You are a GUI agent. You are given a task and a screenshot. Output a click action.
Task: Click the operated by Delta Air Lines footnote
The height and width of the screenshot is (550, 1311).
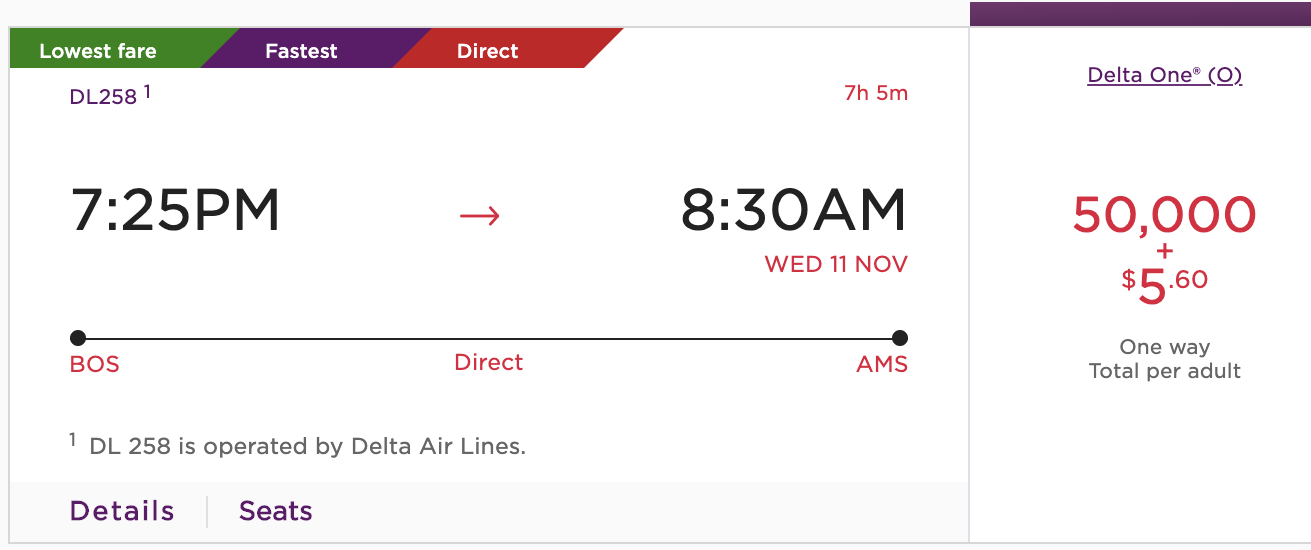point(307,446)
